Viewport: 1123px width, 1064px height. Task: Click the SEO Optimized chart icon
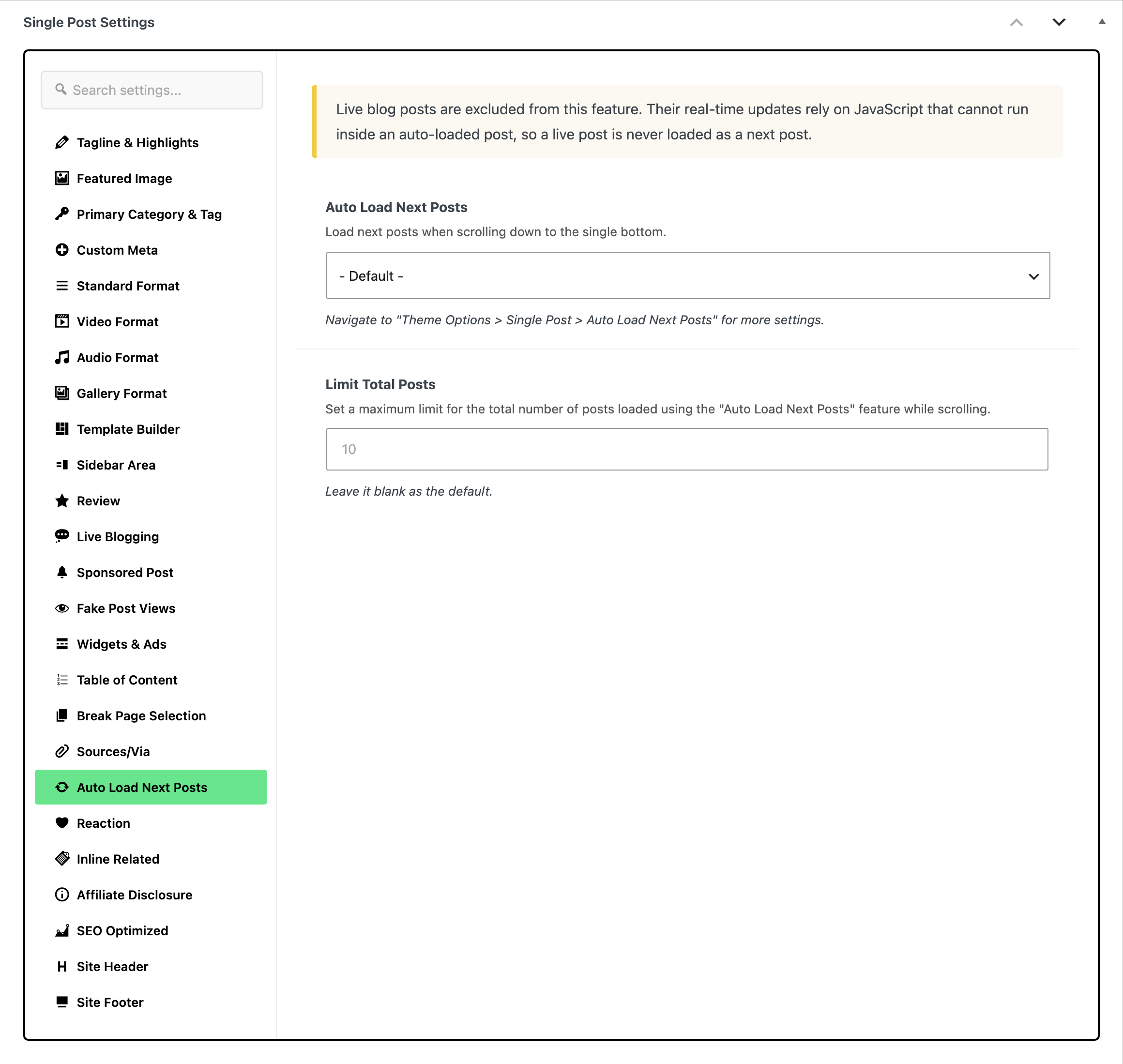62,931
